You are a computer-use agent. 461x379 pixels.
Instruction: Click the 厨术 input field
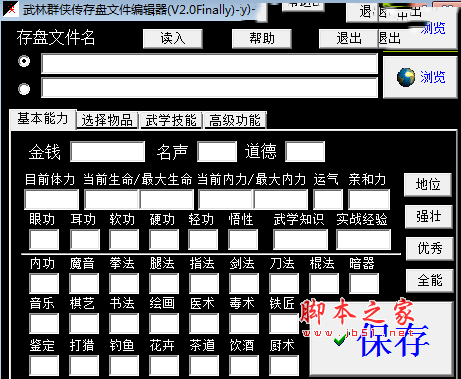click(284, 365)
